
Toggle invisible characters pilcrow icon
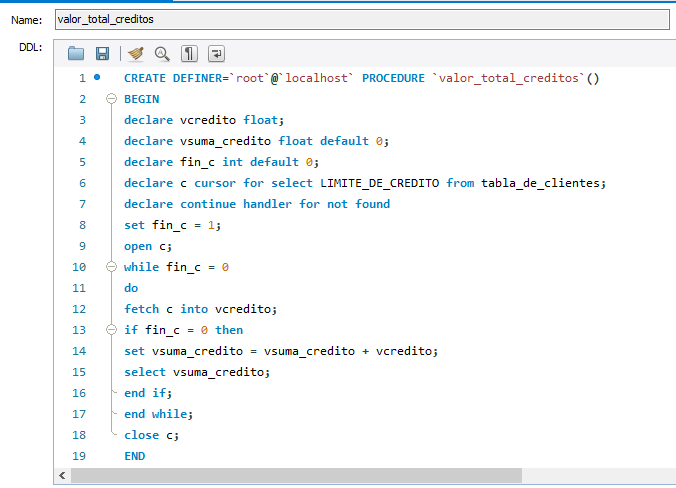click(189, 53)
